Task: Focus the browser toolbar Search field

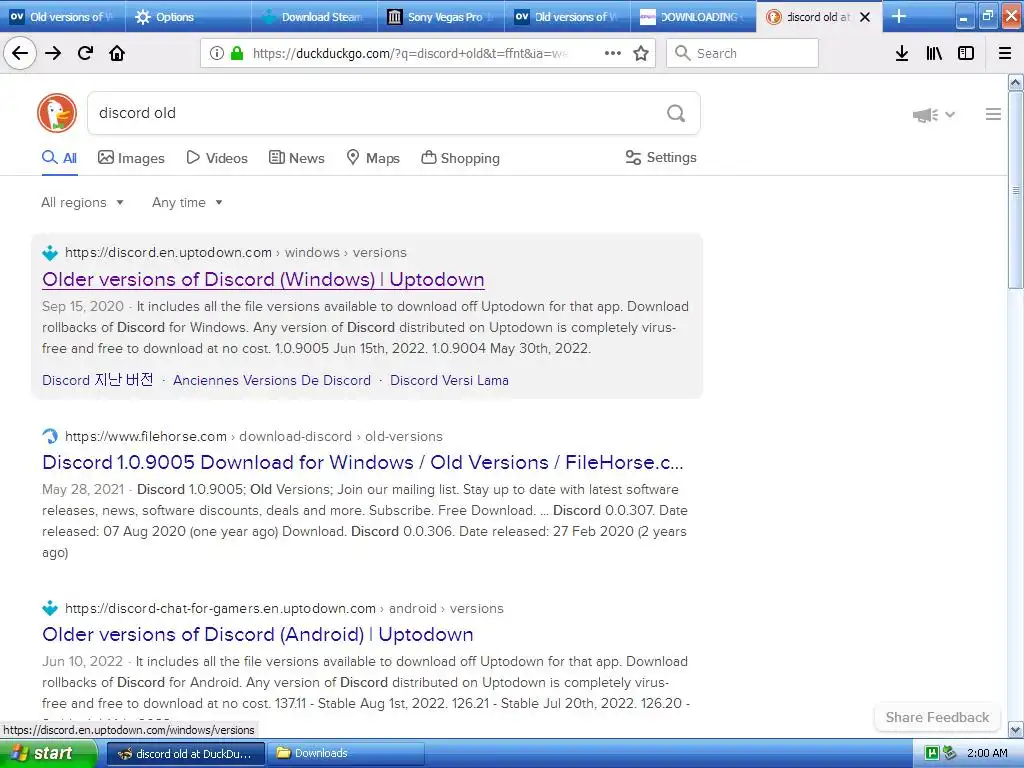Action: tap(742, 53)
